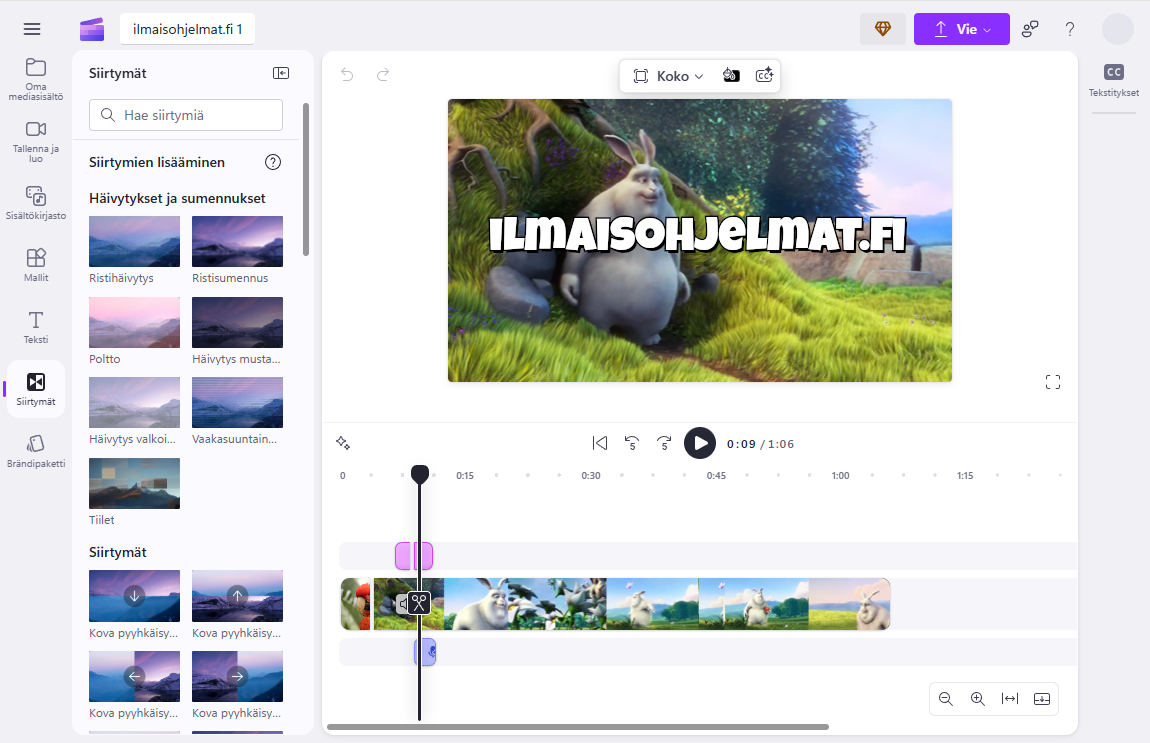Collapse the timeline panel
Screen dimensions: 1150x743
coord(1041,699)
